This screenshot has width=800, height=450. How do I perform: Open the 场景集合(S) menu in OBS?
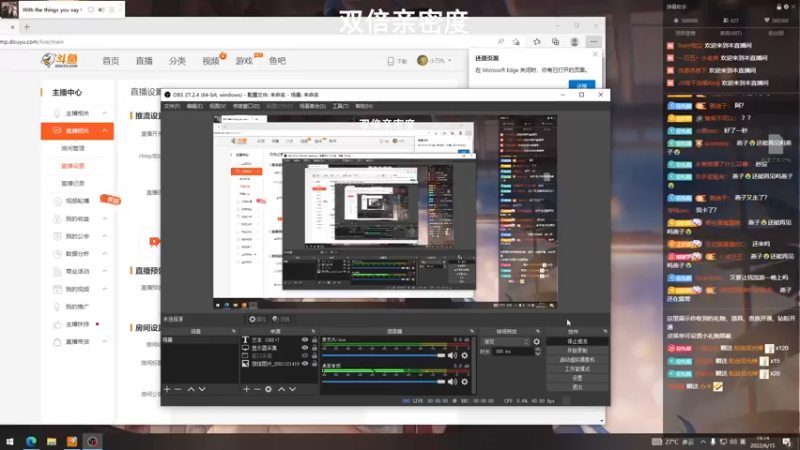pyautogui.click(x=312, y=106)
